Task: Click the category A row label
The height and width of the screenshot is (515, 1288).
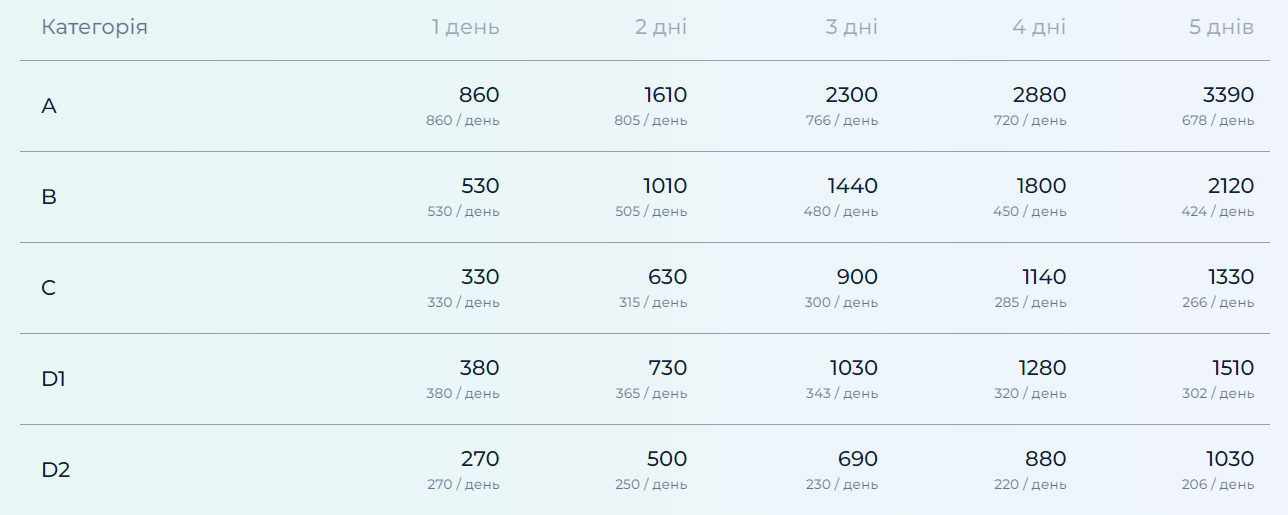Action: 49,106
